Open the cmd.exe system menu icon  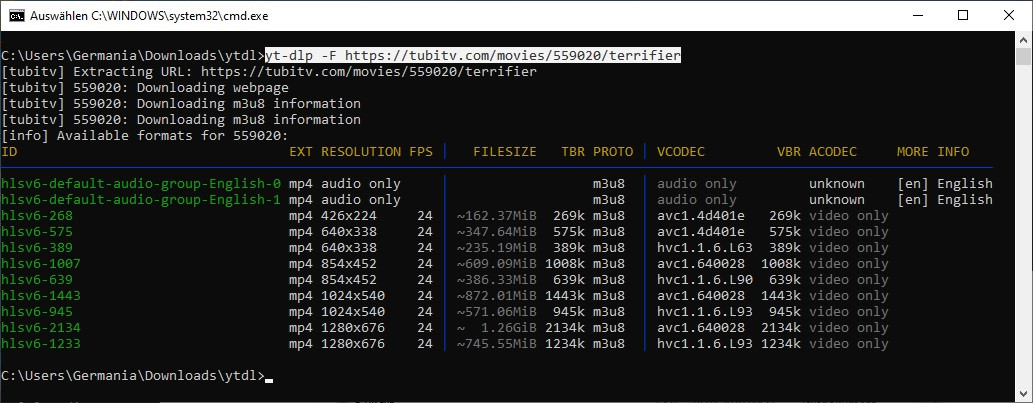[16, 15]
